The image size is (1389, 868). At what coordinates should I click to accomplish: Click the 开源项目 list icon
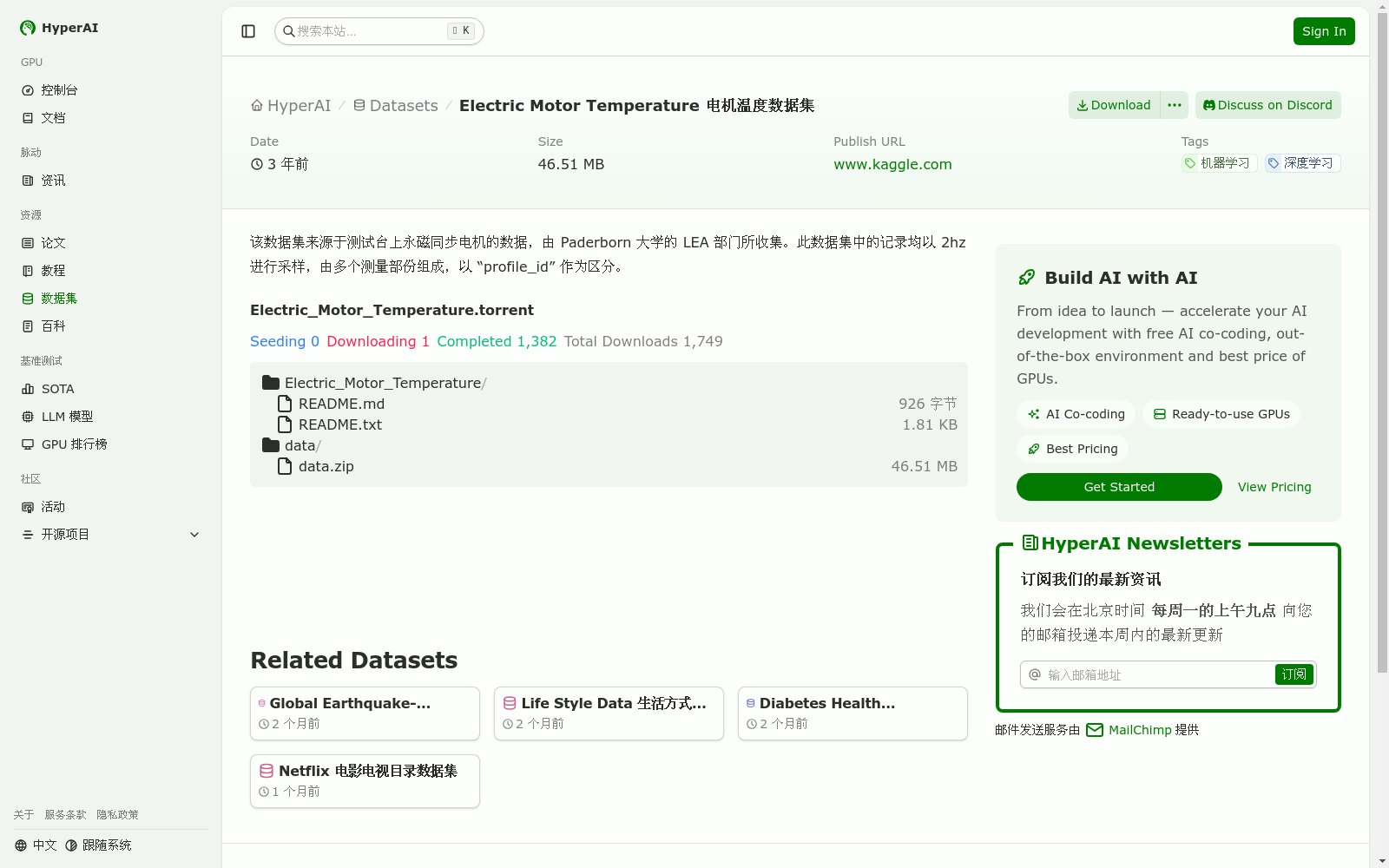(28, 535)
